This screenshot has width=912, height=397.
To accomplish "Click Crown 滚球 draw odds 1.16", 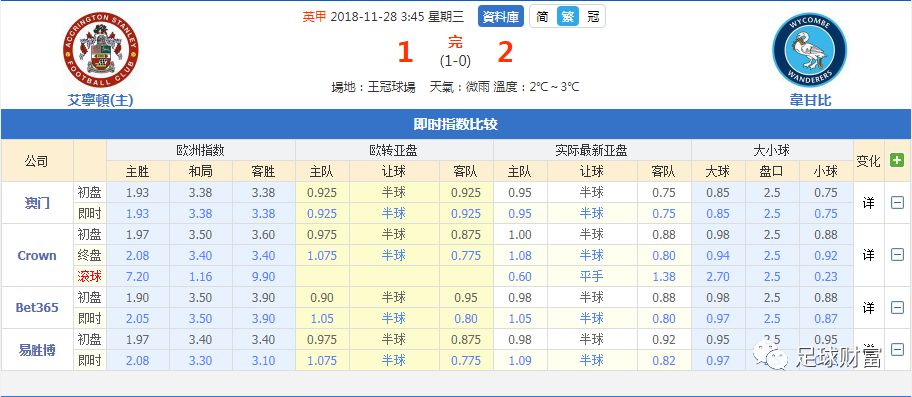I will point(201,277).
